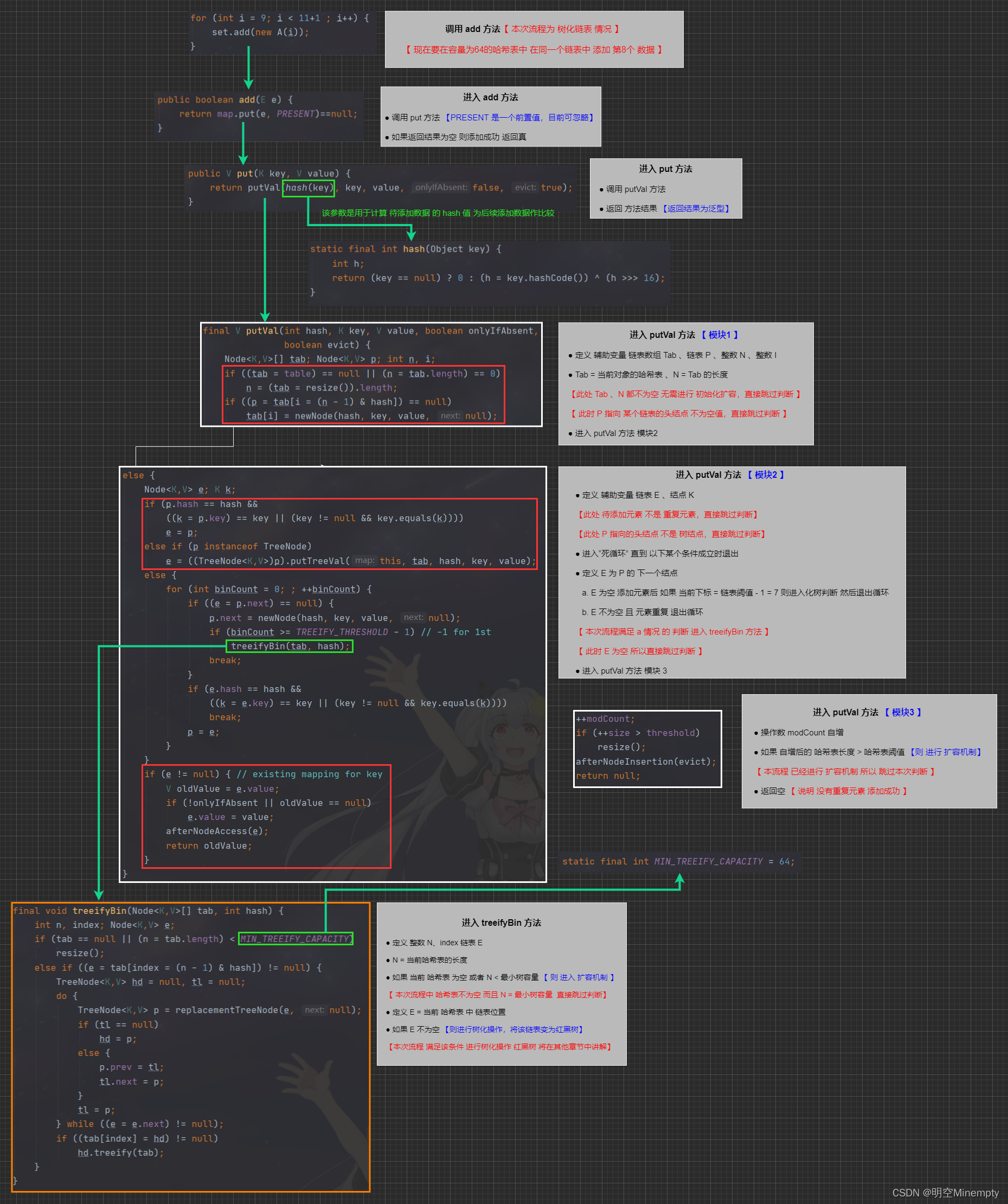Image resolution: width=1008 pixels, height=1204 pixels.
Task: Click the heading '进入 putVal 方法【模块2】'
Action: pyautogui.click(x=730, y=475)
